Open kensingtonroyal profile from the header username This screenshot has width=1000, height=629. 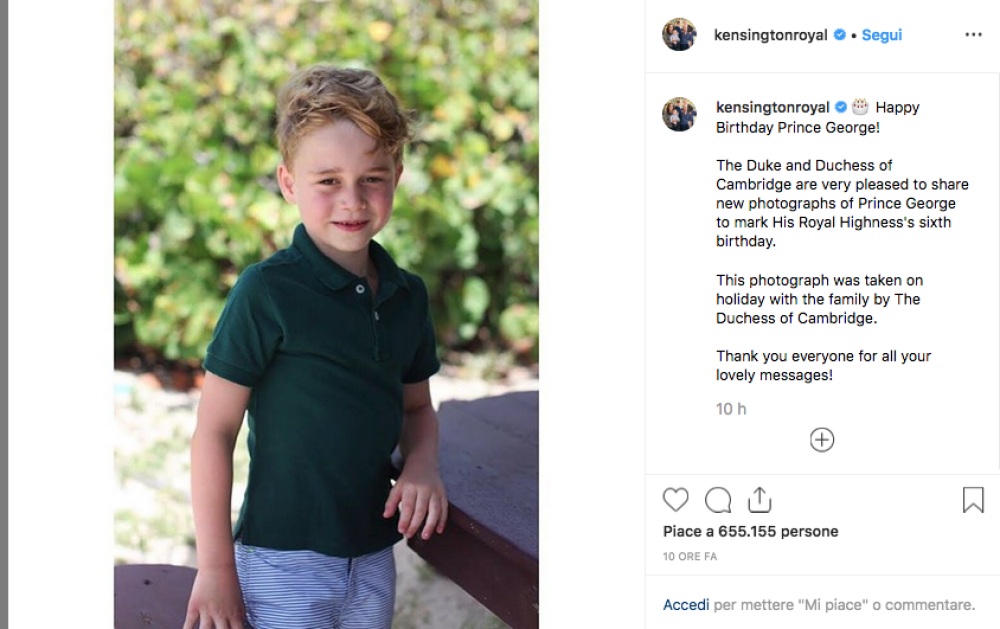[x=770, y=35]
